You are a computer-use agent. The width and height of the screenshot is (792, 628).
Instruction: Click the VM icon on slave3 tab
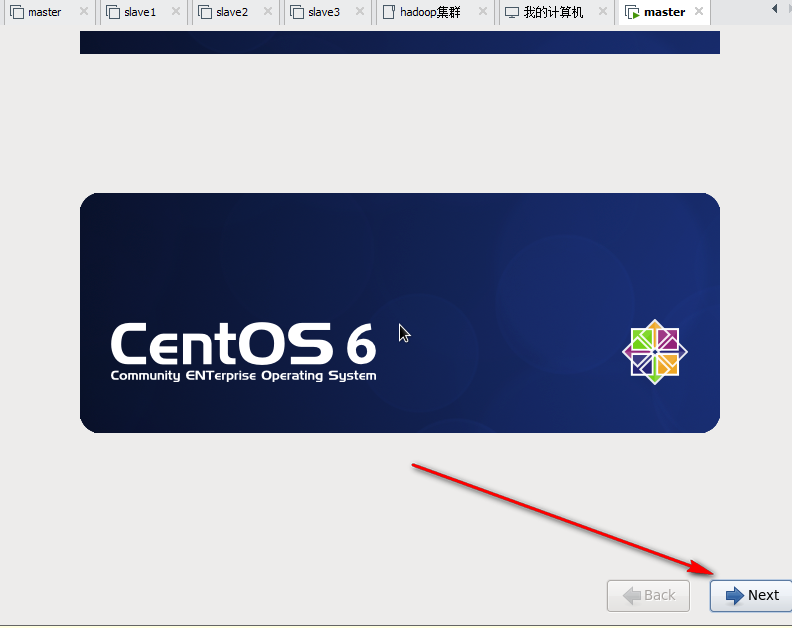pos(296,12)
